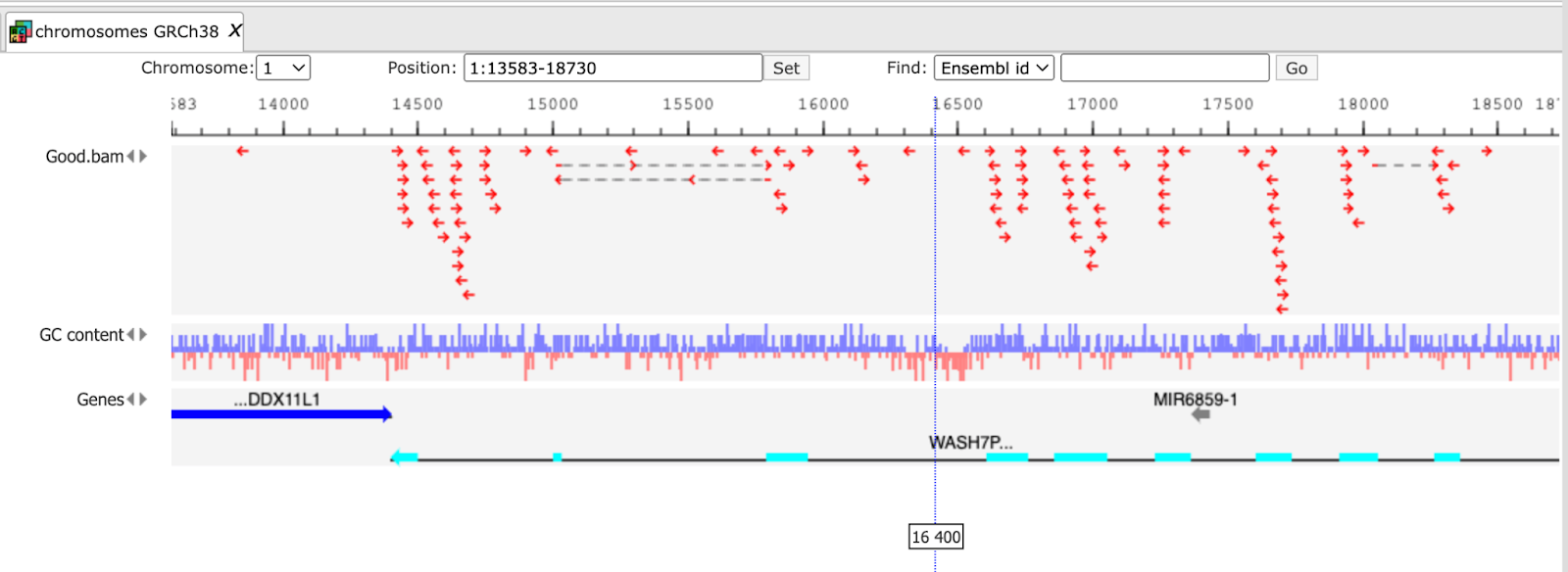The height and width of the screenshot is (572, 1568).
Task: Click the 18000 ruler tick label
Action: (1363, 104)
